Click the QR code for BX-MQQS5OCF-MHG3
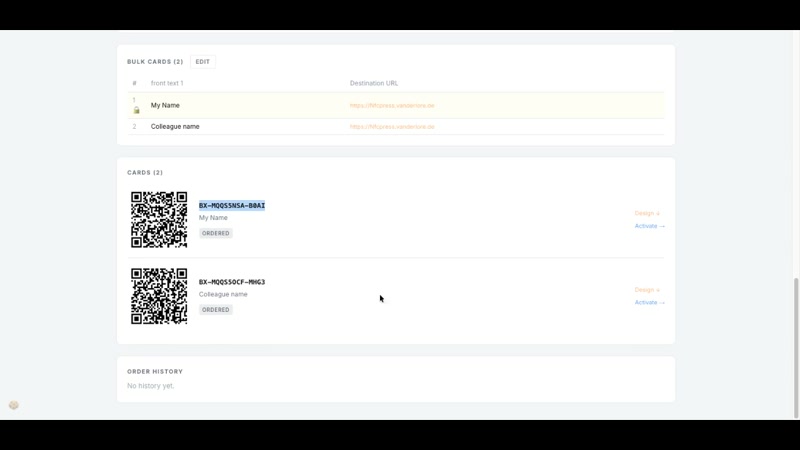 159,296
